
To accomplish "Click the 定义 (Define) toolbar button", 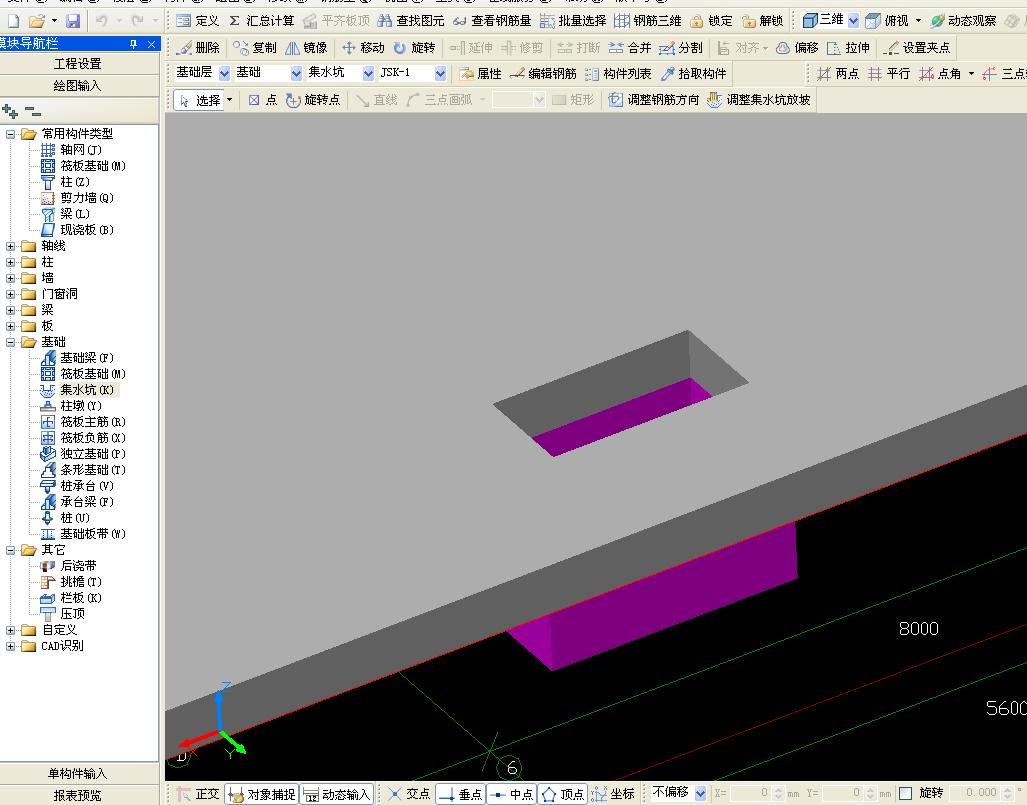I will [197, 21].
